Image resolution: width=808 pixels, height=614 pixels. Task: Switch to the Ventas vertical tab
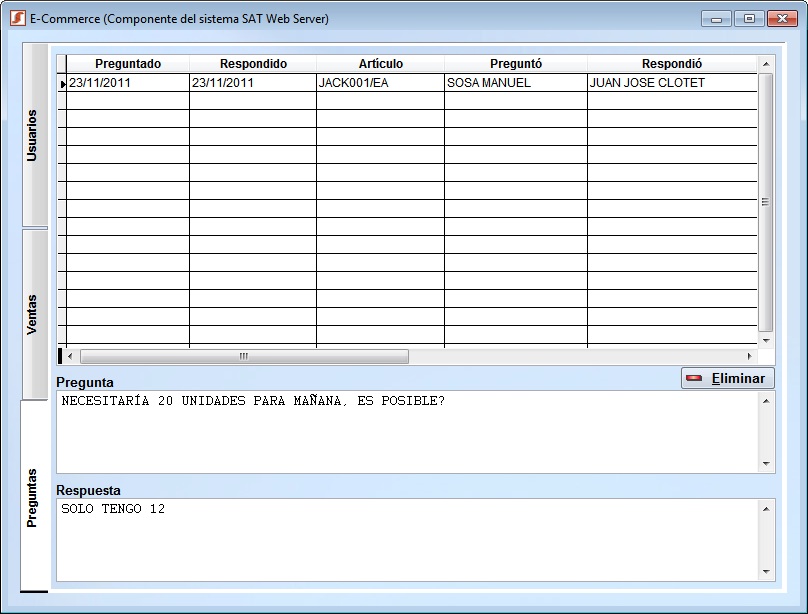[33, 314]
